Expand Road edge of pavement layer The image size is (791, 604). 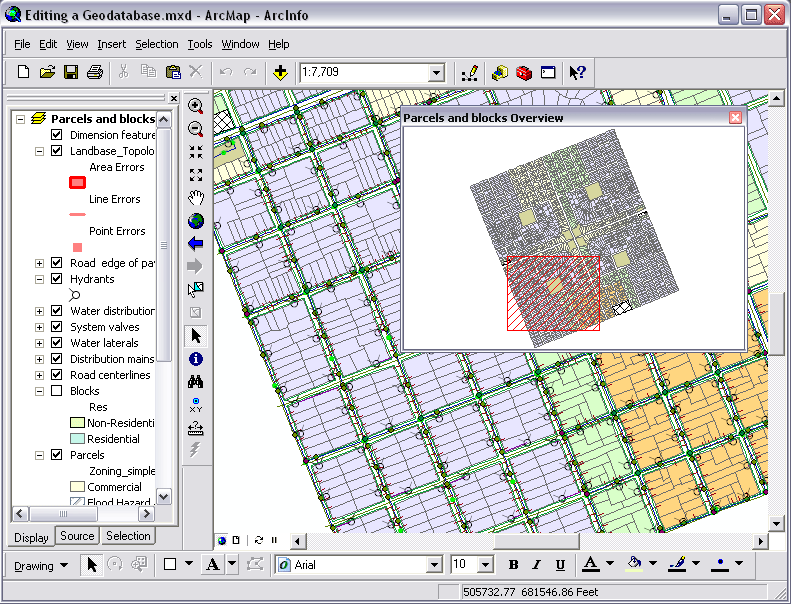[x=39, y=263]
